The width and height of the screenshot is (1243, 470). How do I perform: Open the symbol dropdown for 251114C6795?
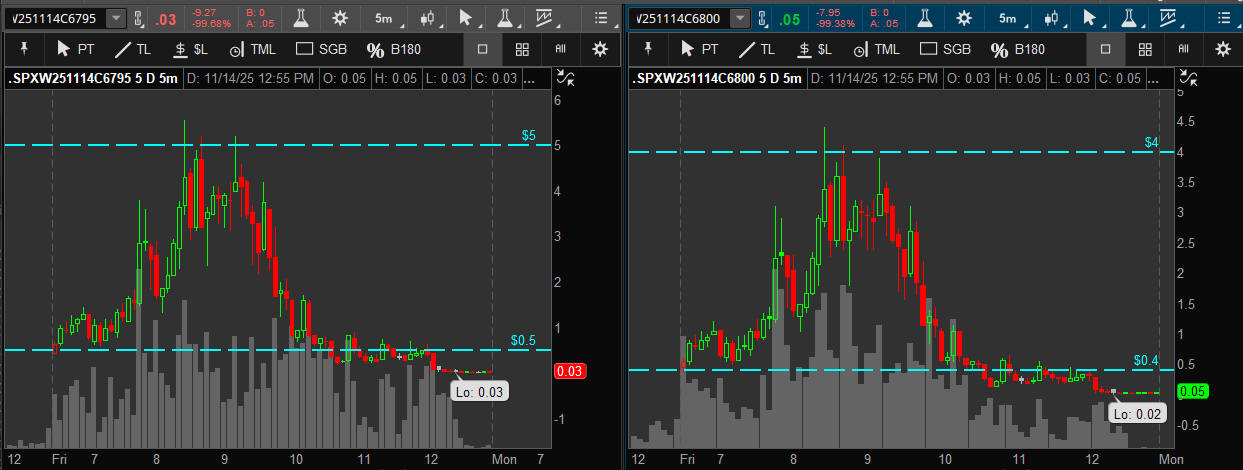click(x=116, y=18)
